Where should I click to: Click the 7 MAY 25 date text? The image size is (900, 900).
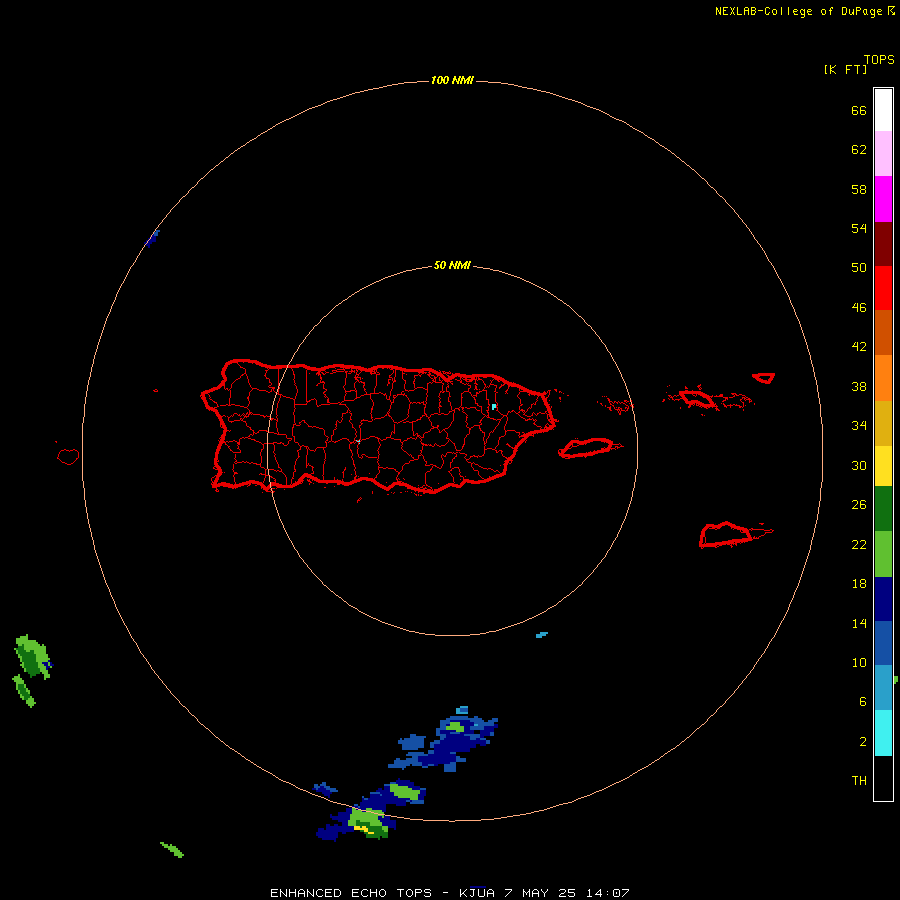(540, 893)
